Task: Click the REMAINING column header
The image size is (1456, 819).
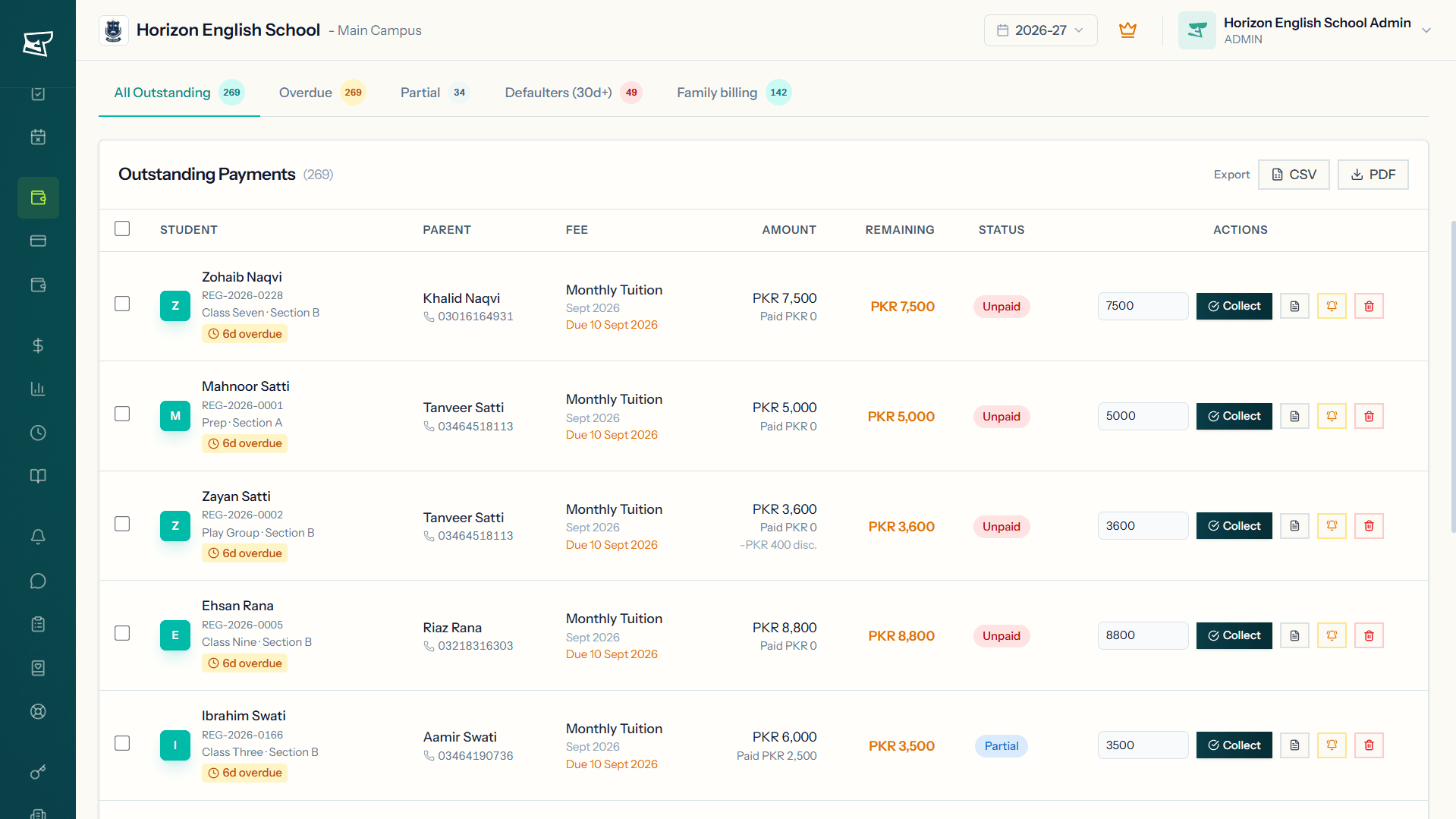Action: click(x=900, y=230)
